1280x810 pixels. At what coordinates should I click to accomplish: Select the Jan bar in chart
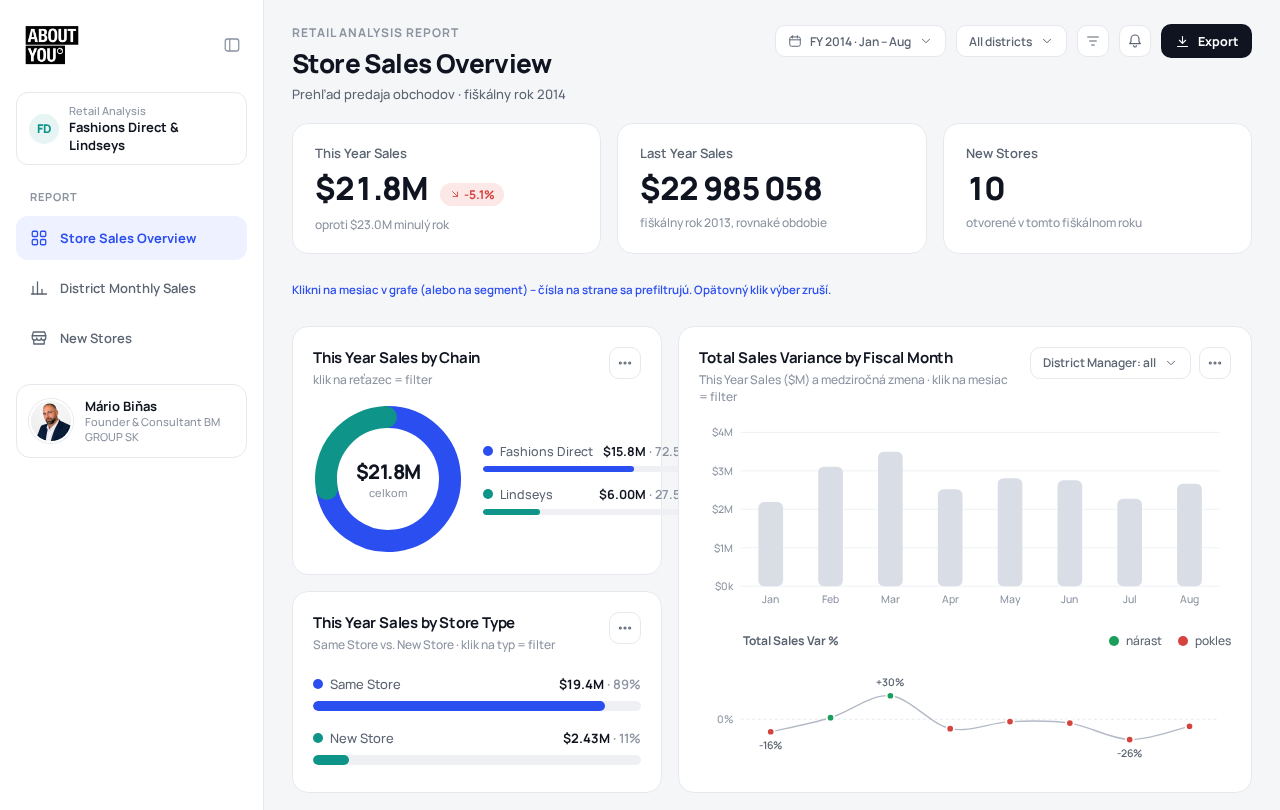click(x=771, y=544)
